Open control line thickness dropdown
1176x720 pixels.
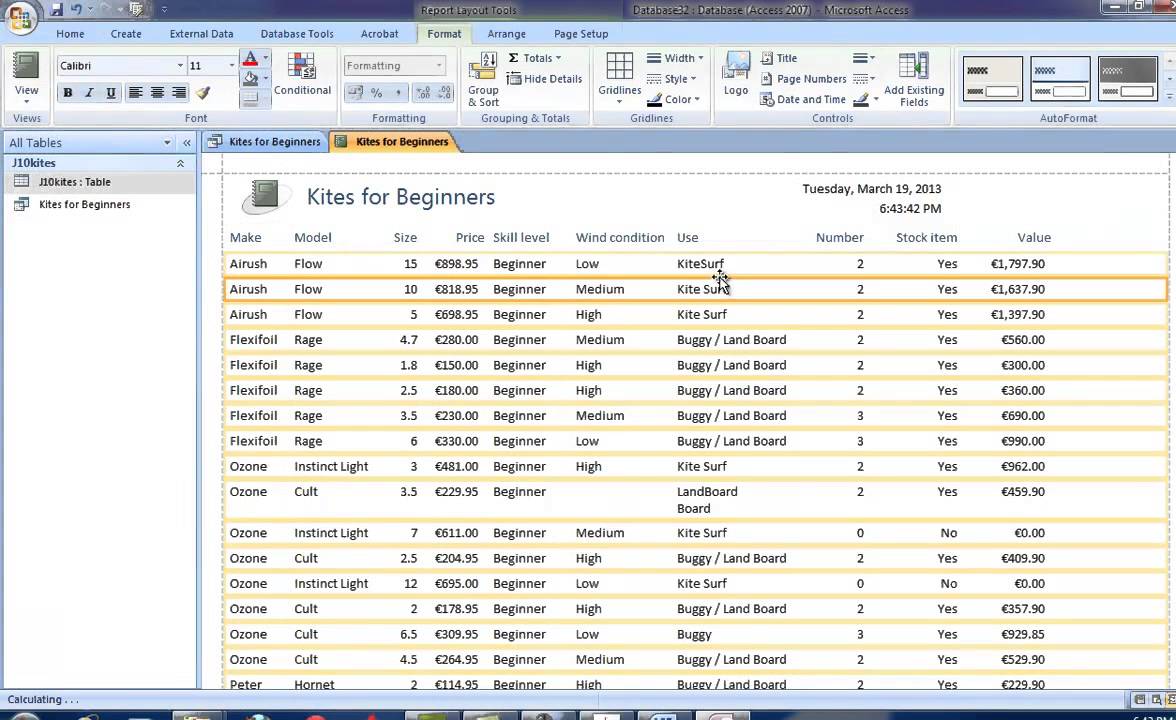pos(863,58)
